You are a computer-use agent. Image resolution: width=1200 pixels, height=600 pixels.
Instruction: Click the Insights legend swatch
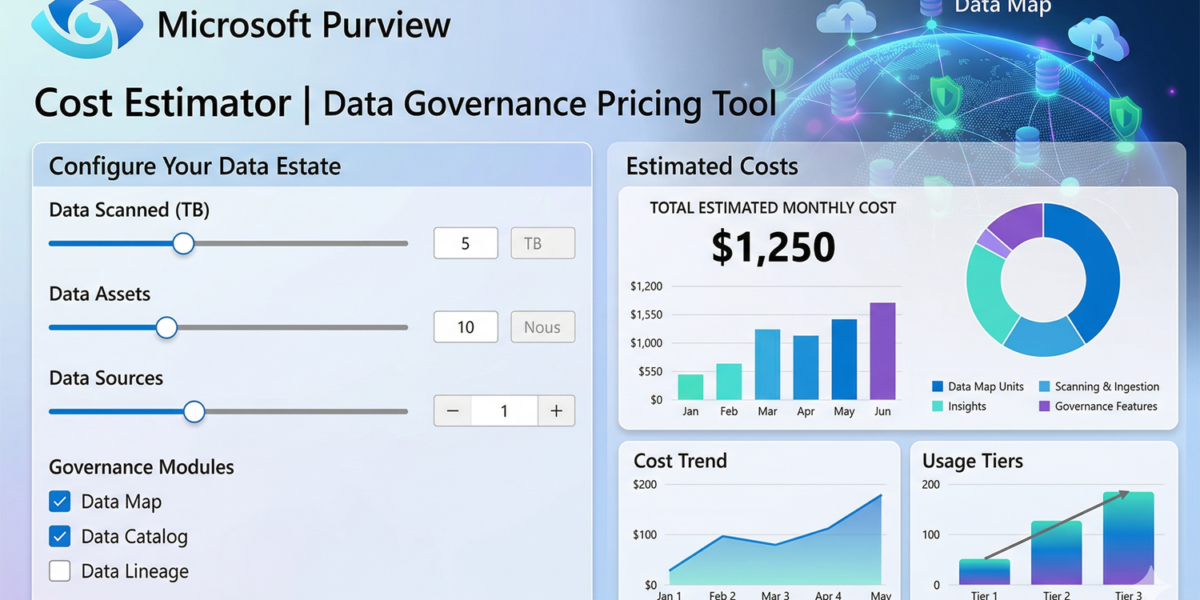tap(937, 406)
